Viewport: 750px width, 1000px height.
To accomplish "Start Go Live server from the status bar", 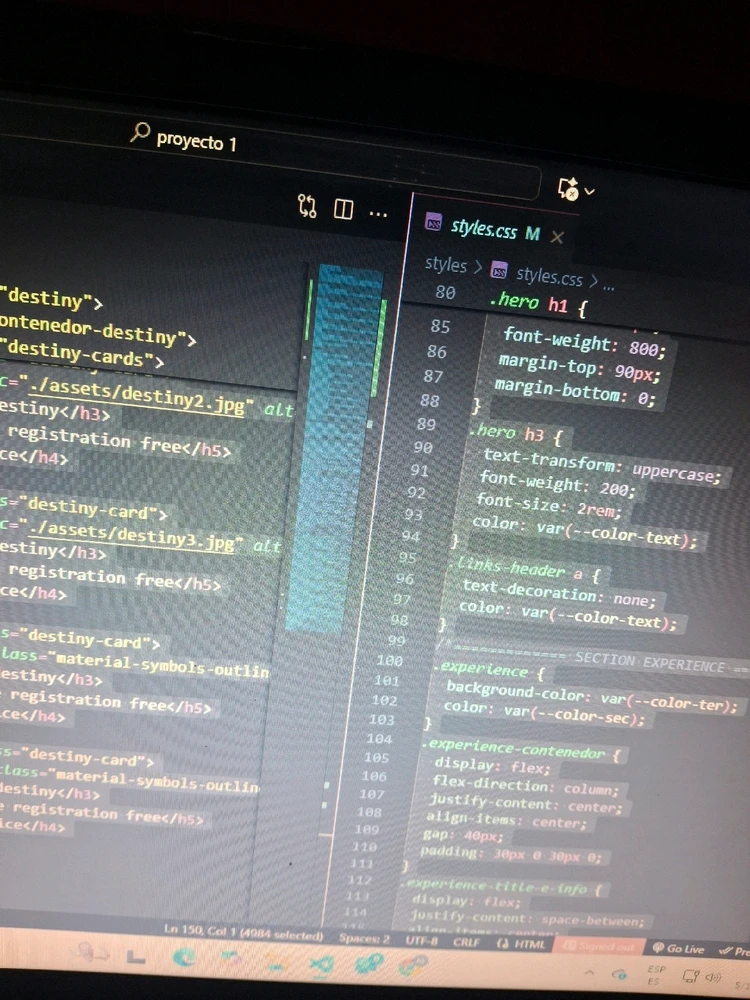I will [x=679, y=948].
